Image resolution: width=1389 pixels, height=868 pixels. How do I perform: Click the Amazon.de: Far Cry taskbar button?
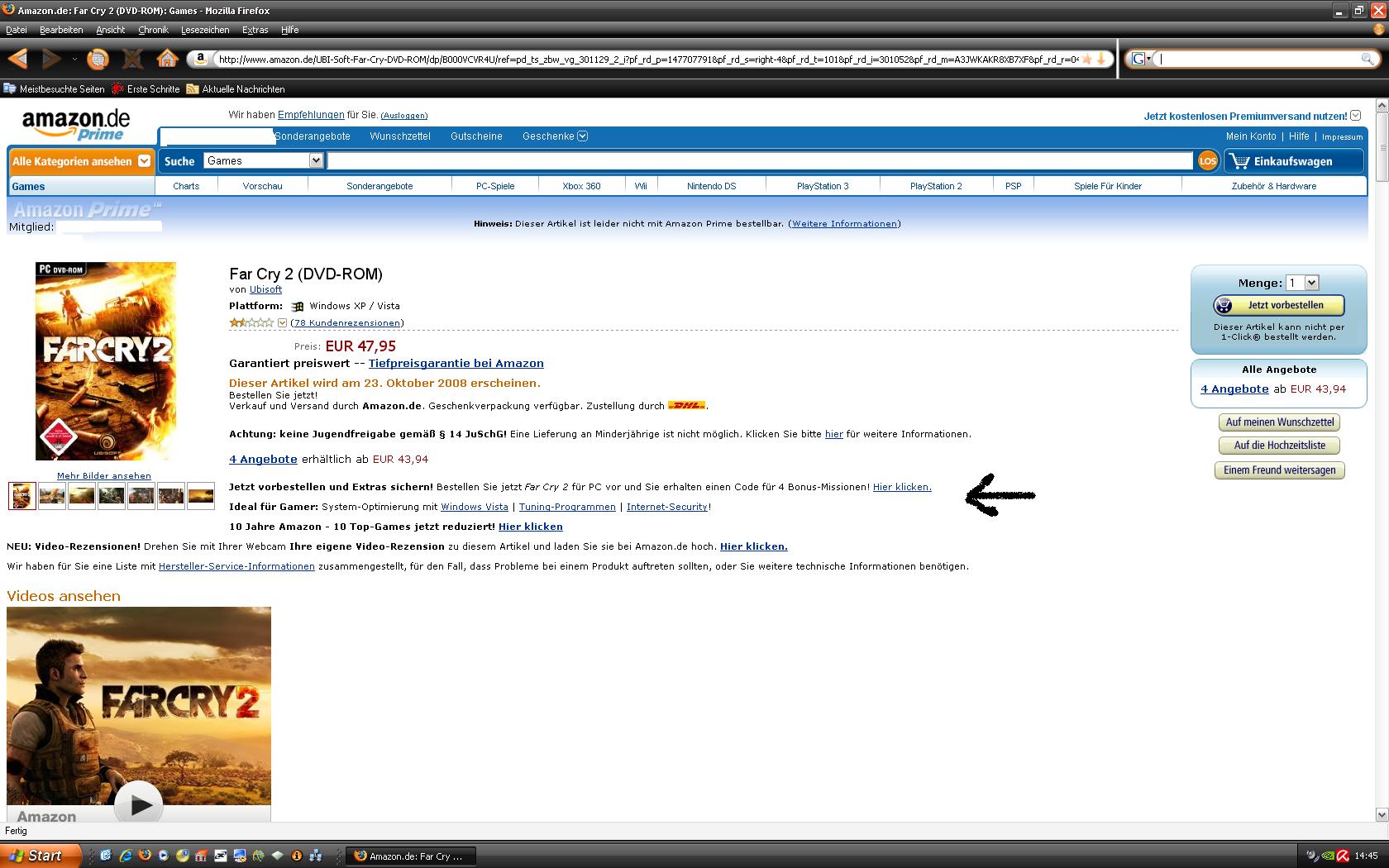[411, 856]
